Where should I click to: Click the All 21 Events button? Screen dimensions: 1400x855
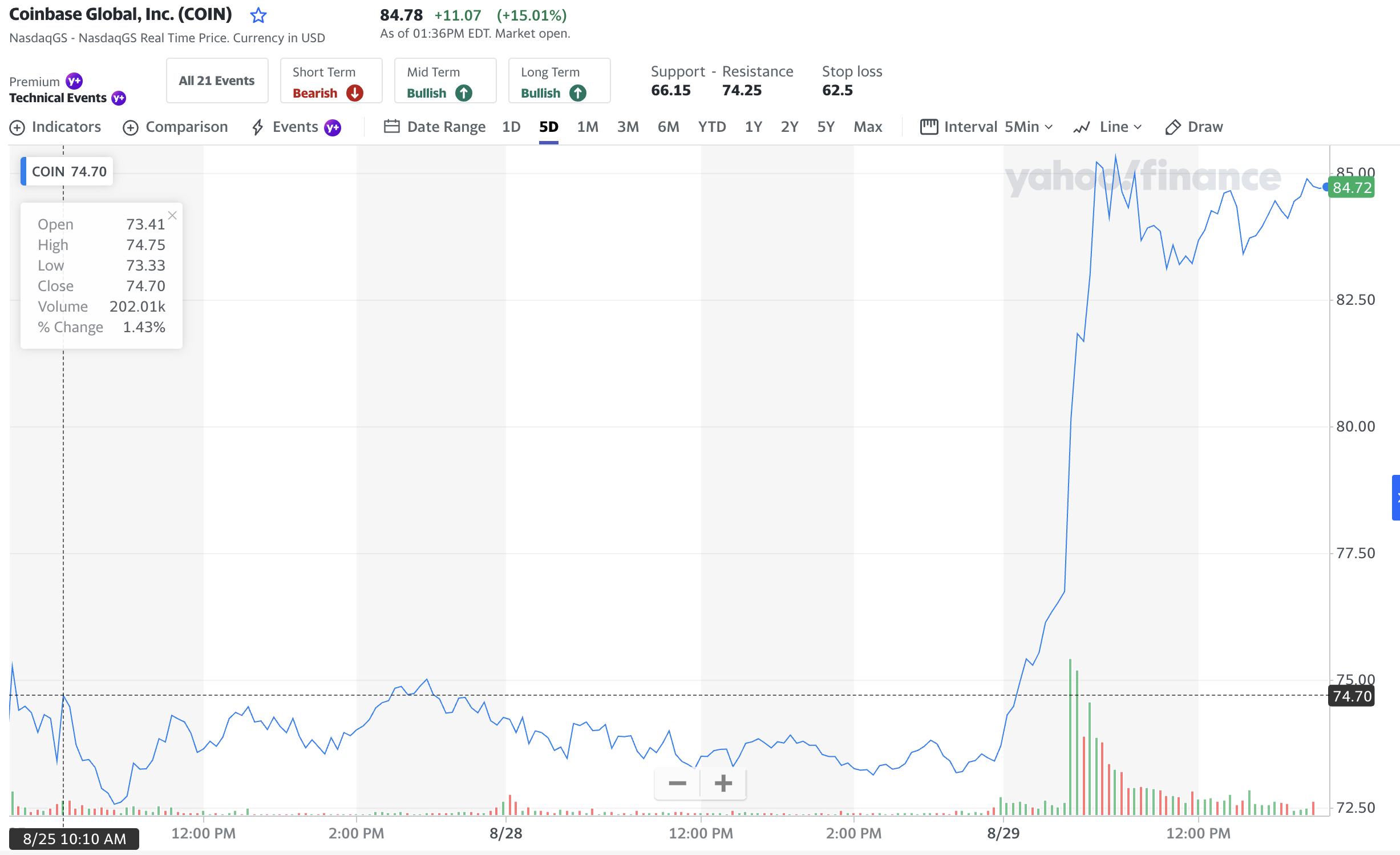point(217,81)
